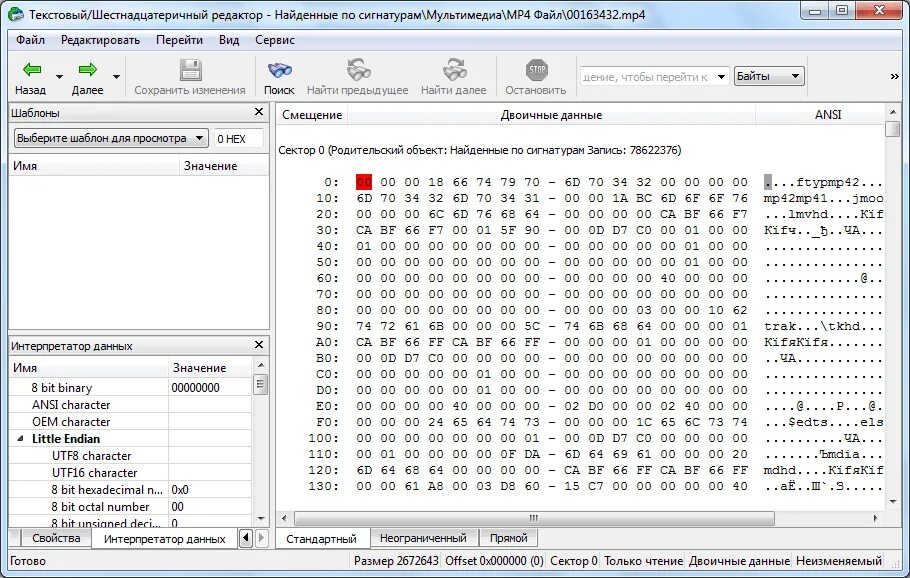Switch to the Свойства tab
910x578 pixels.
(56, 538)
